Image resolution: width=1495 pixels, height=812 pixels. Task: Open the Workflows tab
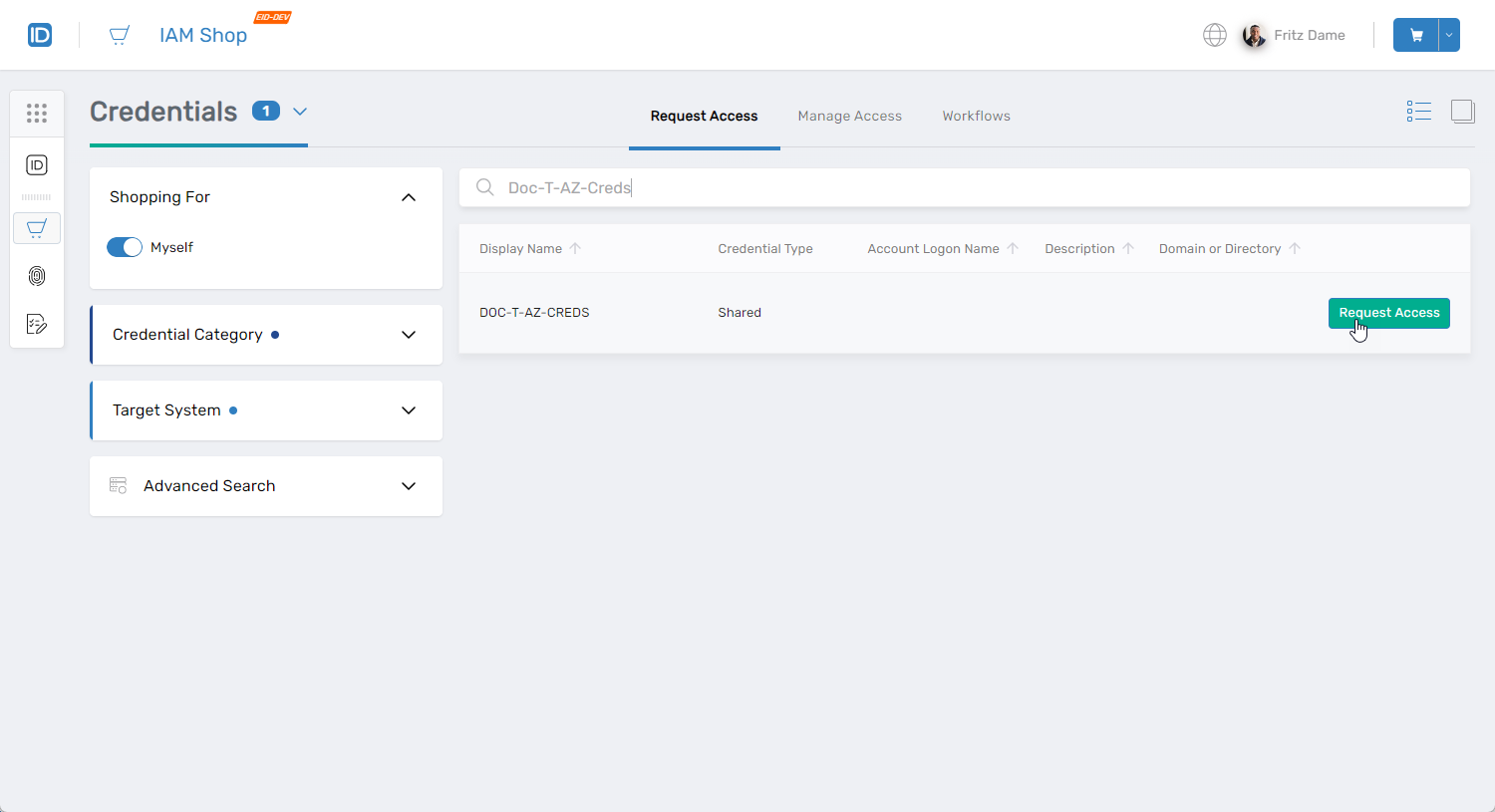976,116
